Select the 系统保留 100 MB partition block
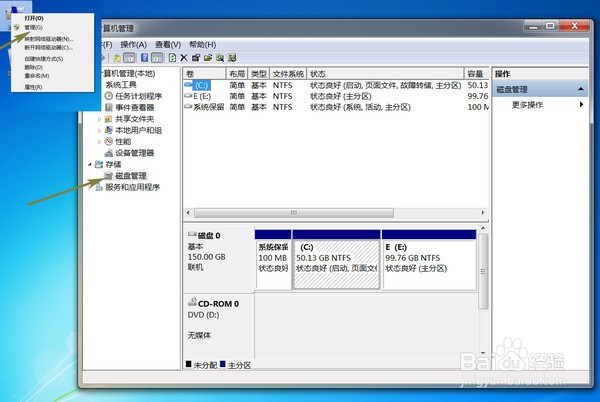Image resolution: width=600 pixels, height=402 pixels. point(273,260)
